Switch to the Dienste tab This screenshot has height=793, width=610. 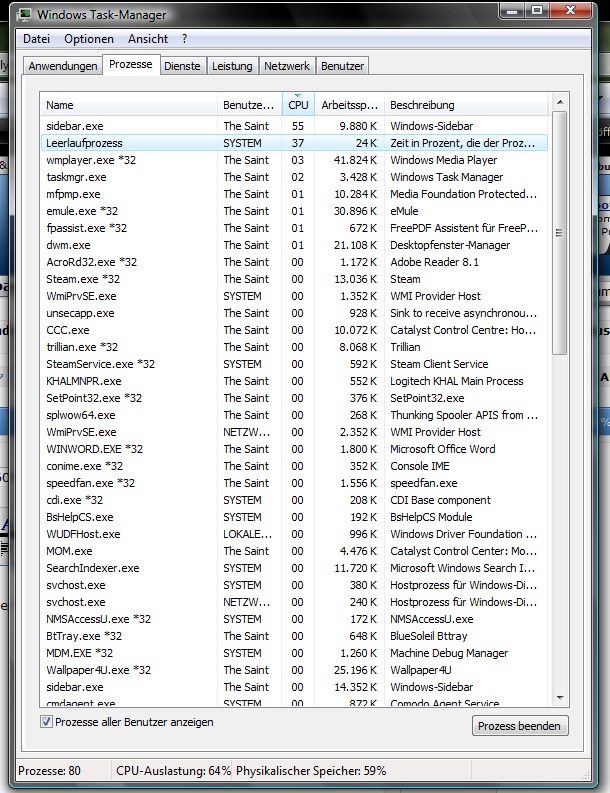click(182, 66)
